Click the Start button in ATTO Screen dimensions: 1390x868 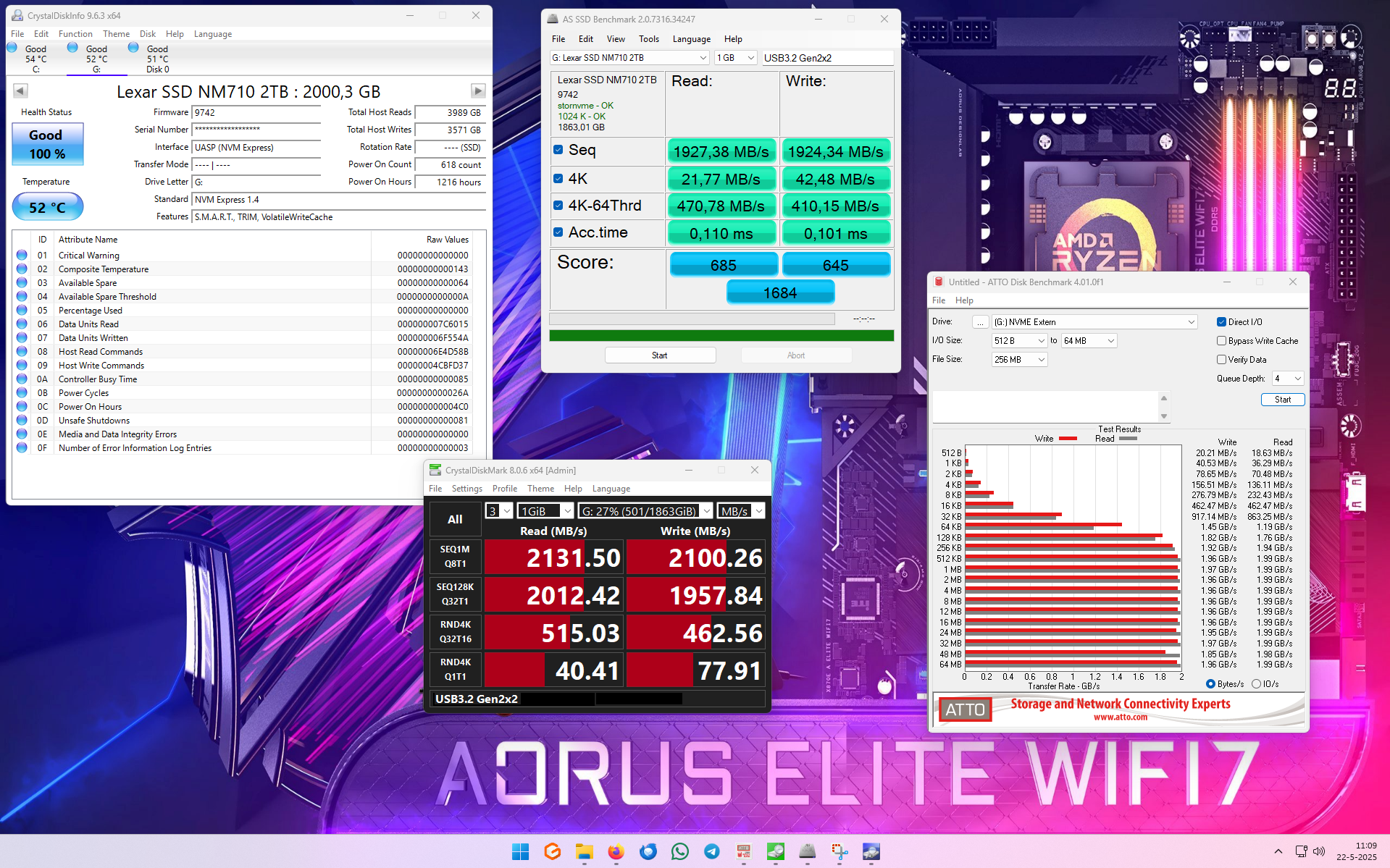pos(1283,400)
